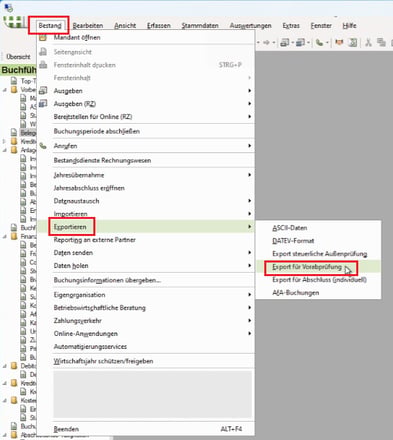Screen dimensions: 393x440
Task: Click the copy icon in the toolbar
Action: point(381,43)
